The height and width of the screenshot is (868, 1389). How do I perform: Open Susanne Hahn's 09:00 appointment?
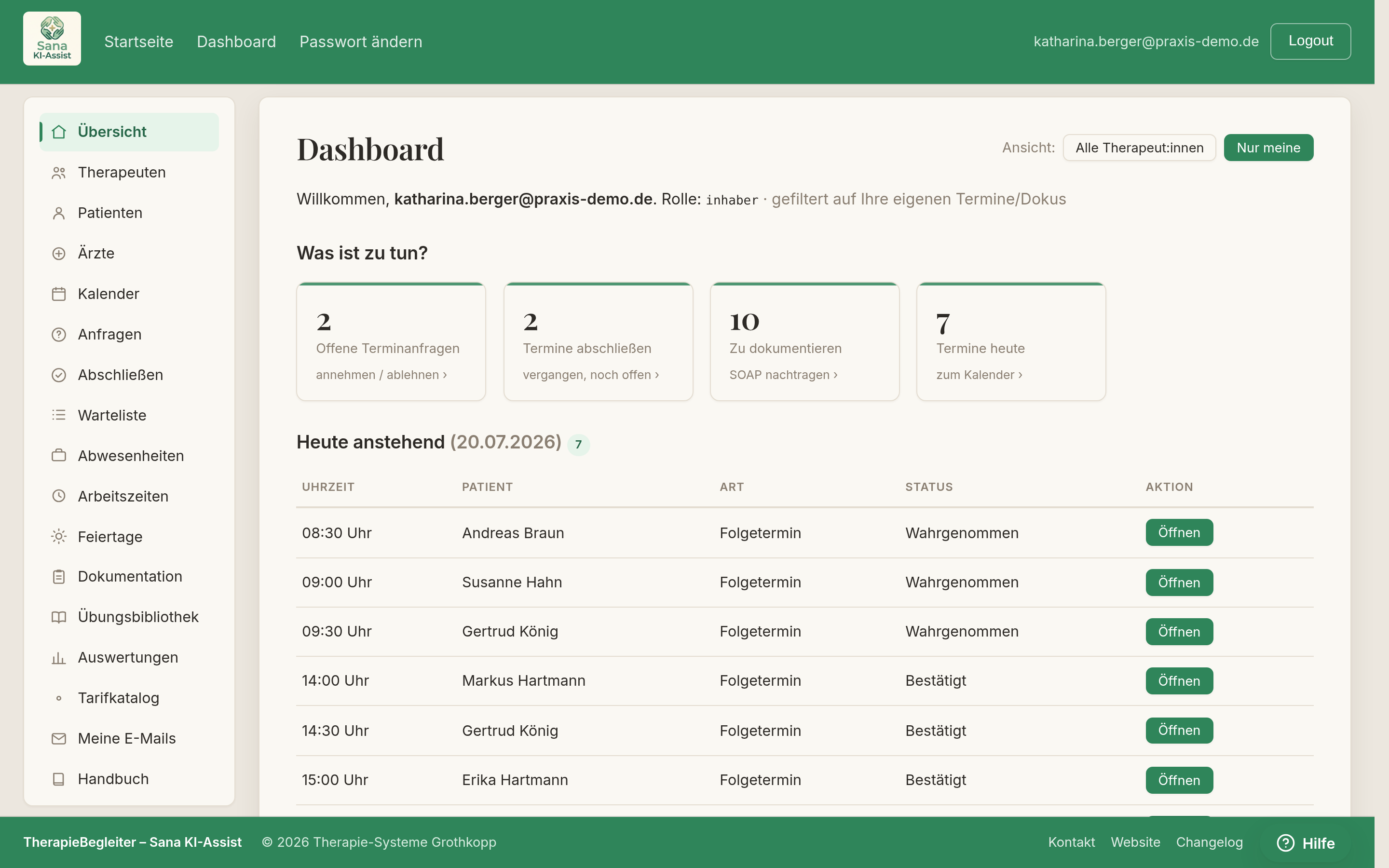point(1179,583)
